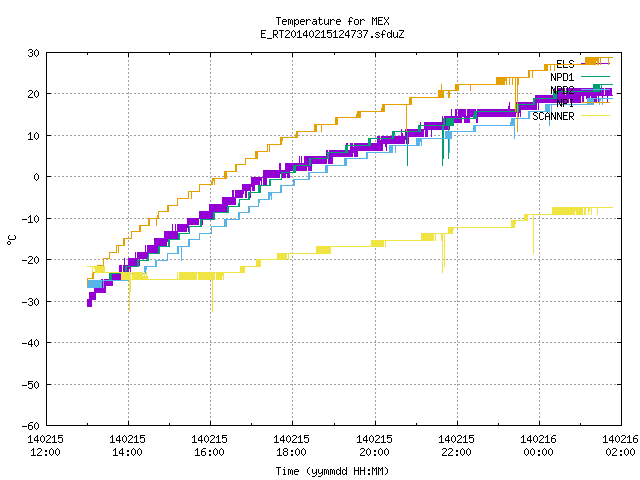
Task: Click the yellow SCANNER legend line sample
Action: click(x=595, y=116)
